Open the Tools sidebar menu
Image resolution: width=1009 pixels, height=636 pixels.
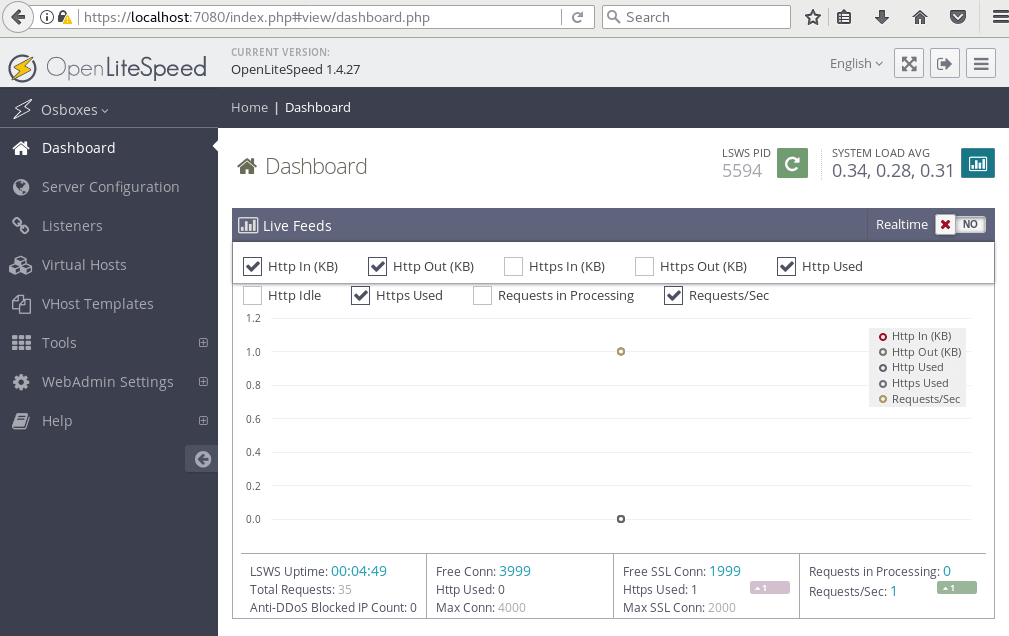click(x=109, y=343)
